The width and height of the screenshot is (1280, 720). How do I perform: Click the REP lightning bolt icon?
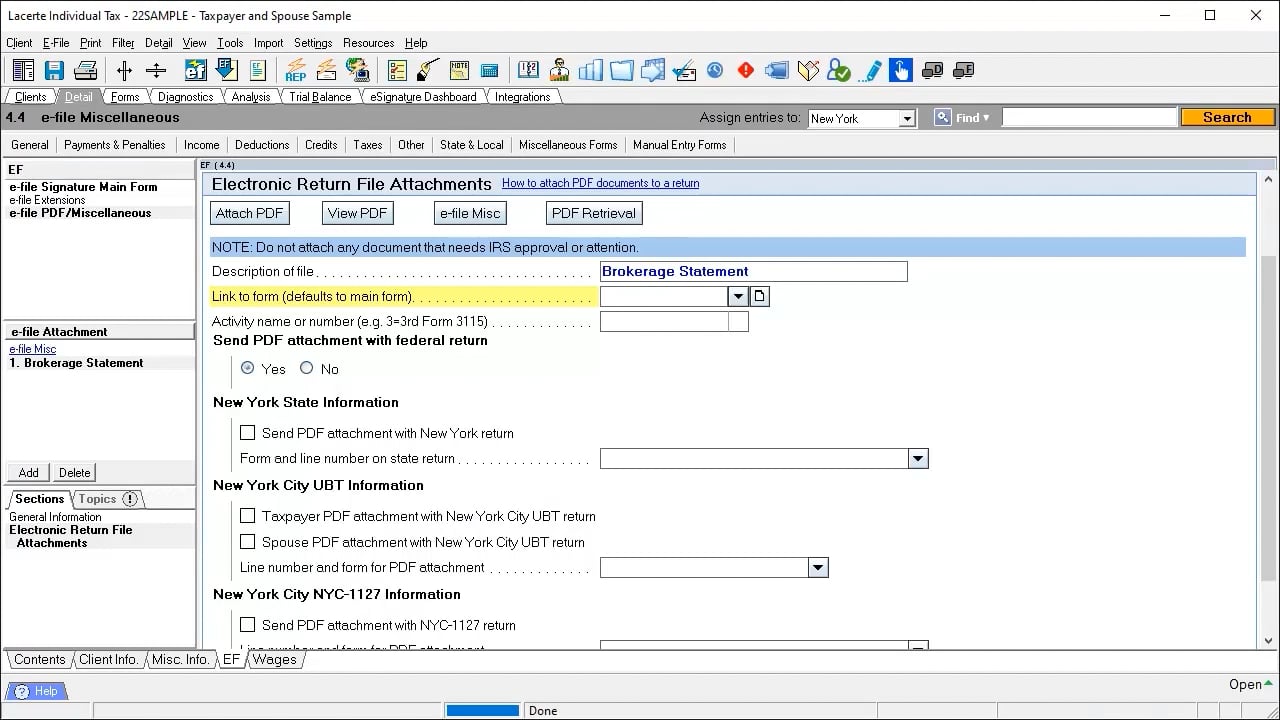point(296,70)
